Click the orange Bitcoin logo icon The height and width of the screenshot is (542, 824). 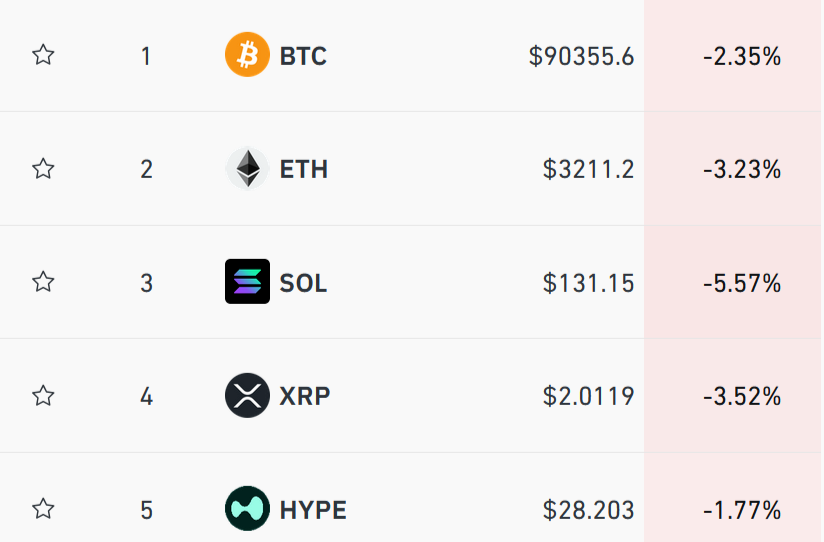[x=247, y=55]
